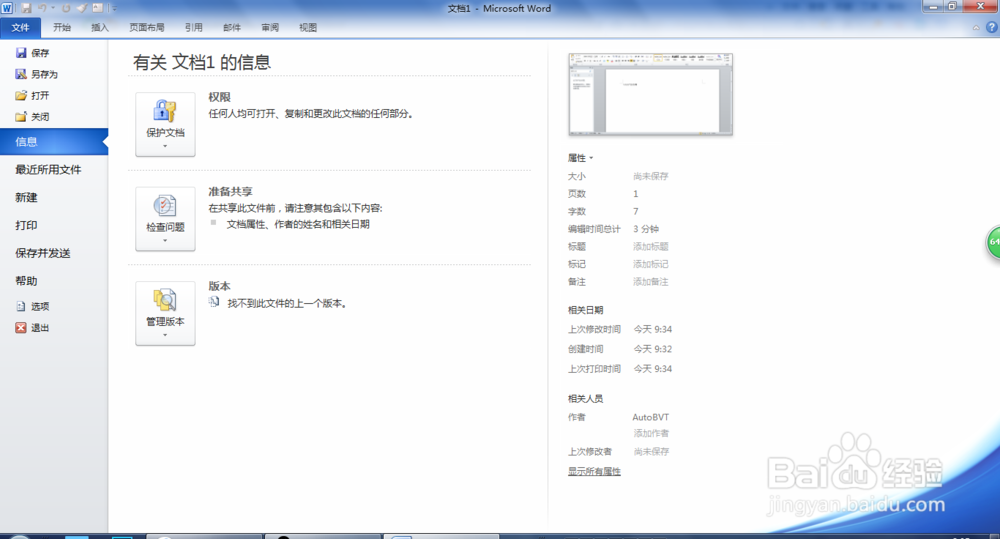Click the text box icon in quick access toolbar
This screenshot has width=1000, height=539.
point(98,8)
